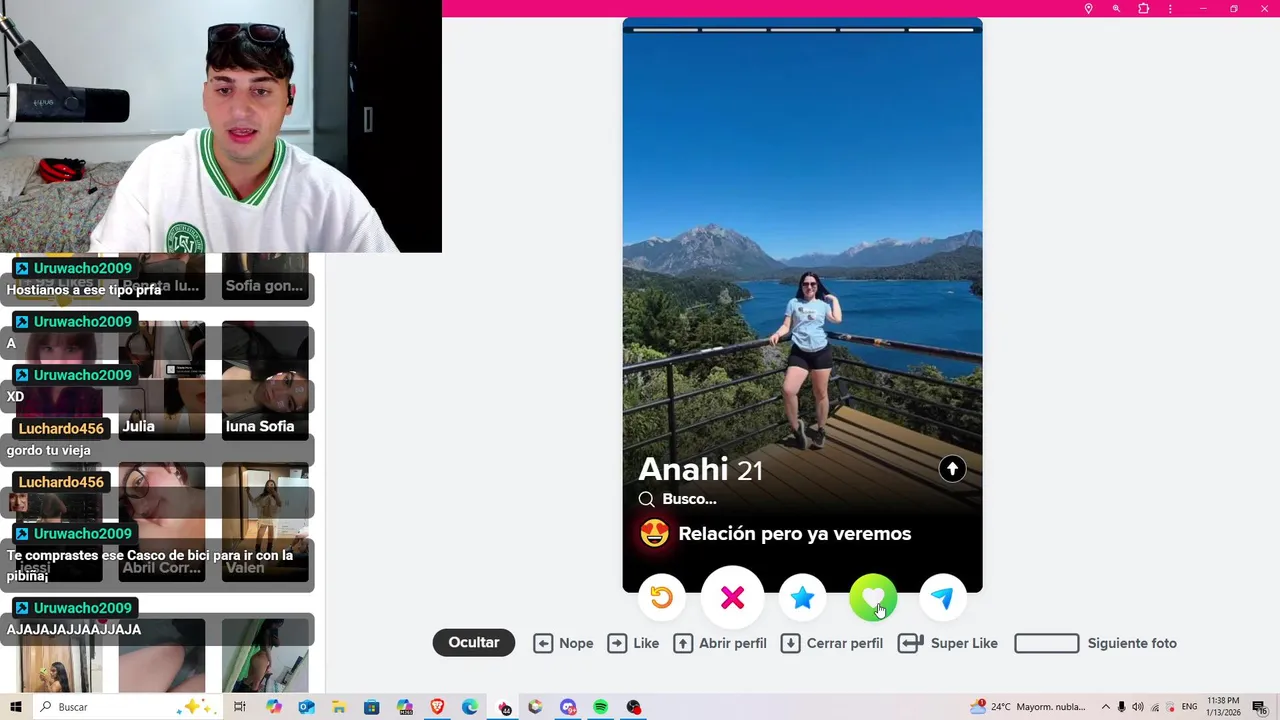The image size is (1280, 720).
Task: Open Brave browser from the taskbar
Action: point(437,707)
